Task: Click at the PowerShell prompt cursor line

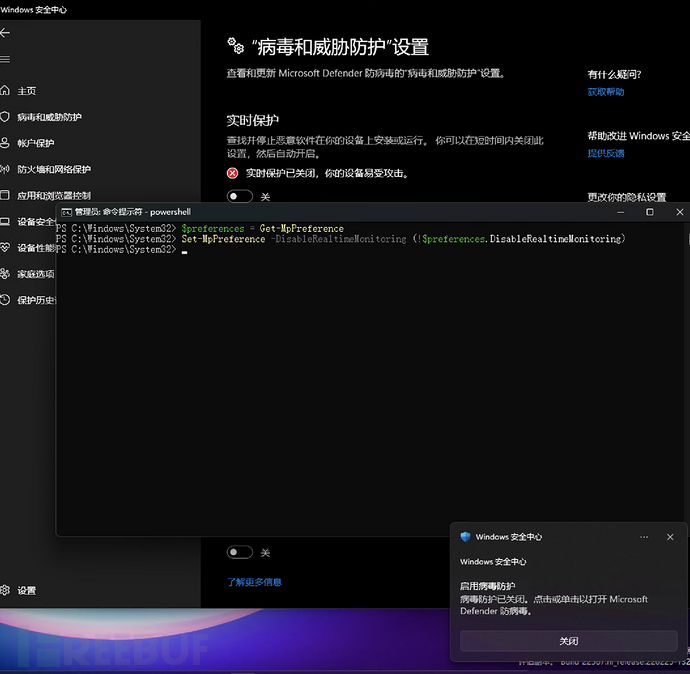Action: [184, 250]
